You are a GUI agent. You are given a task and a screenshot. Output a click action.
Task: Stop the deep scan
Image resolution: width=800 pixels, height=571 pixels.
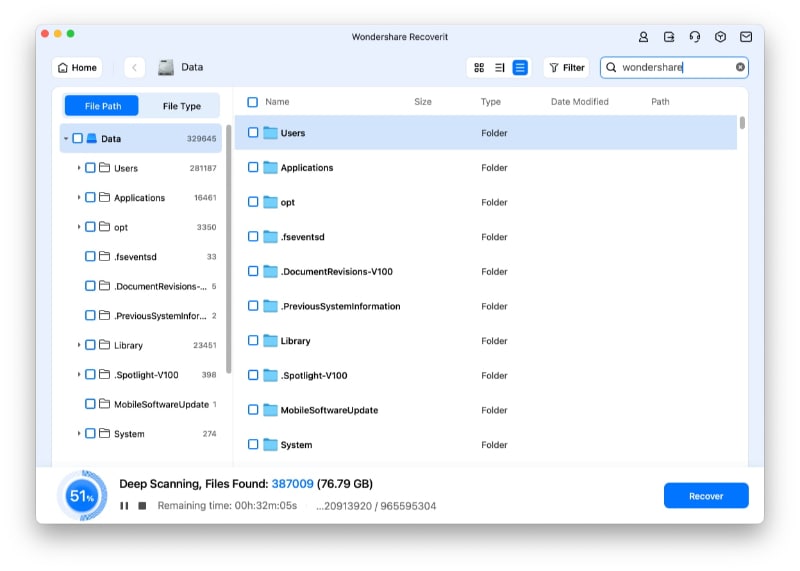click(142, 506)
